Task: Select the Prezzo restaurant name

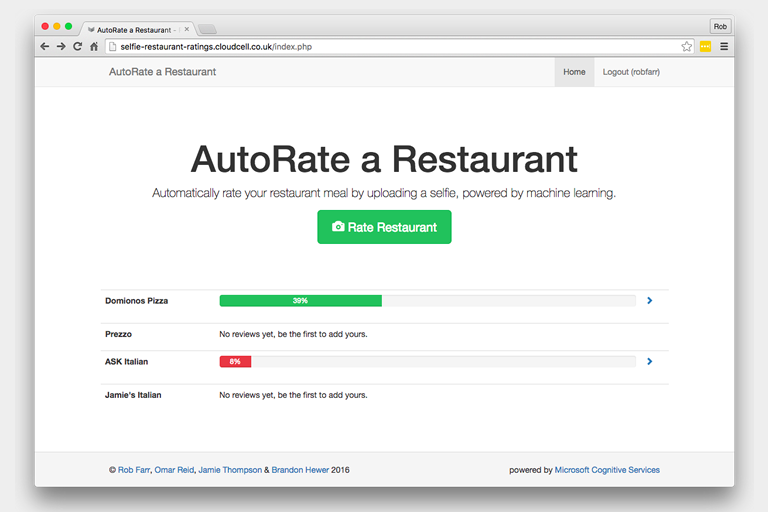Action: (119, 334)
